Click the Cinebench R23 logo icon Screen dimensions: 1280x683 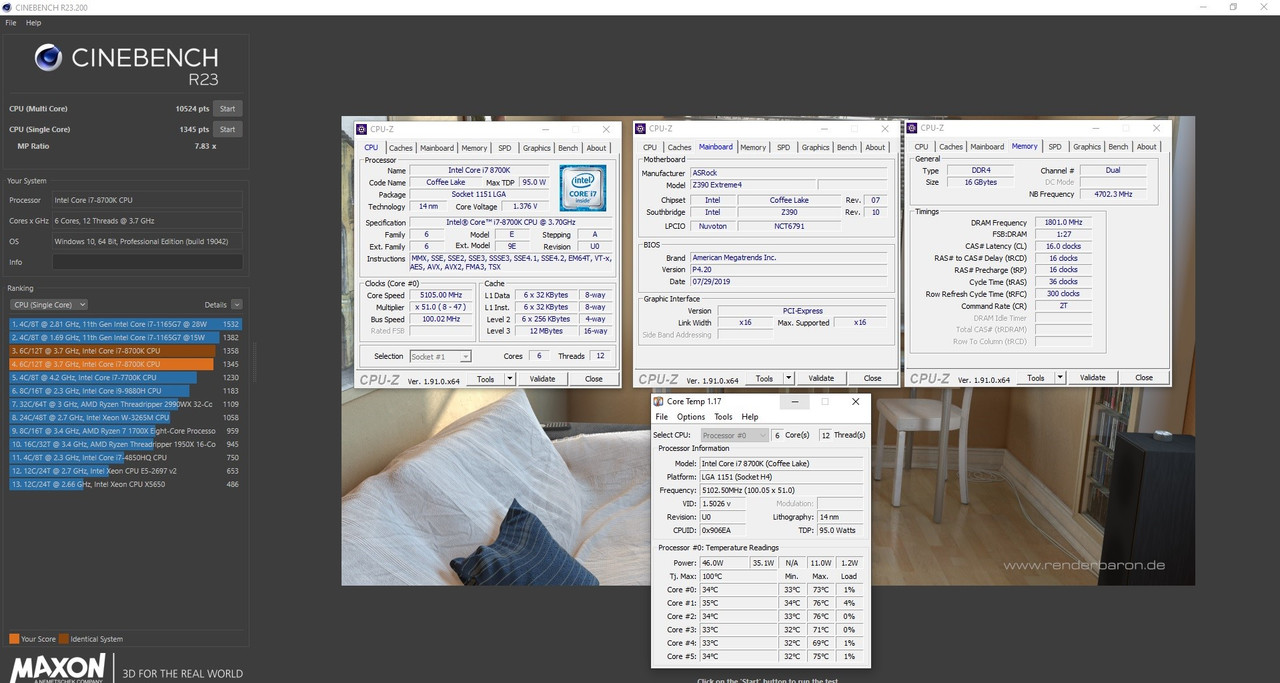click(x=48, y=58)
